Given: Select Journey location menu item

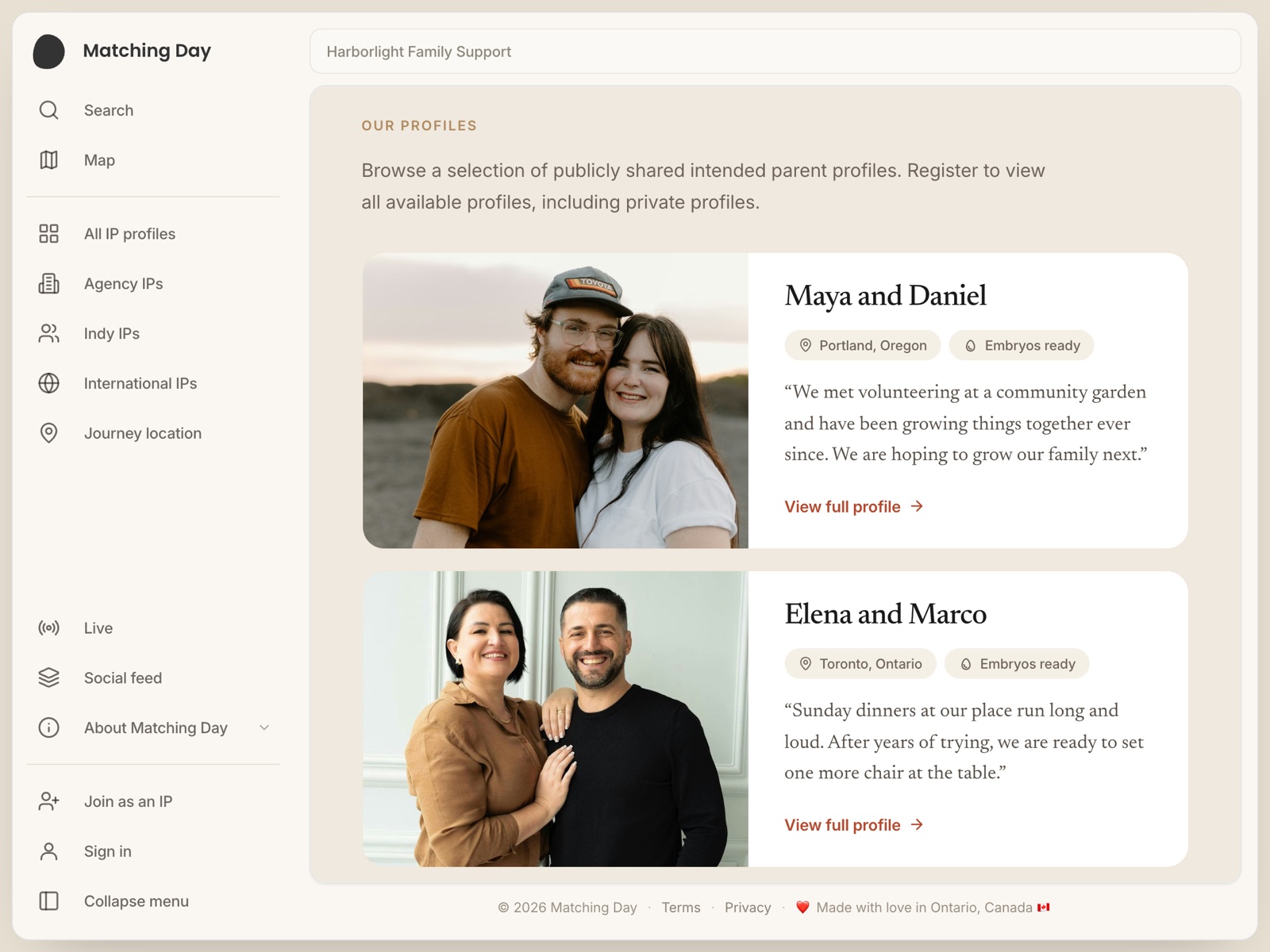Looking at the screenshot, I should (x=152, y=433).
